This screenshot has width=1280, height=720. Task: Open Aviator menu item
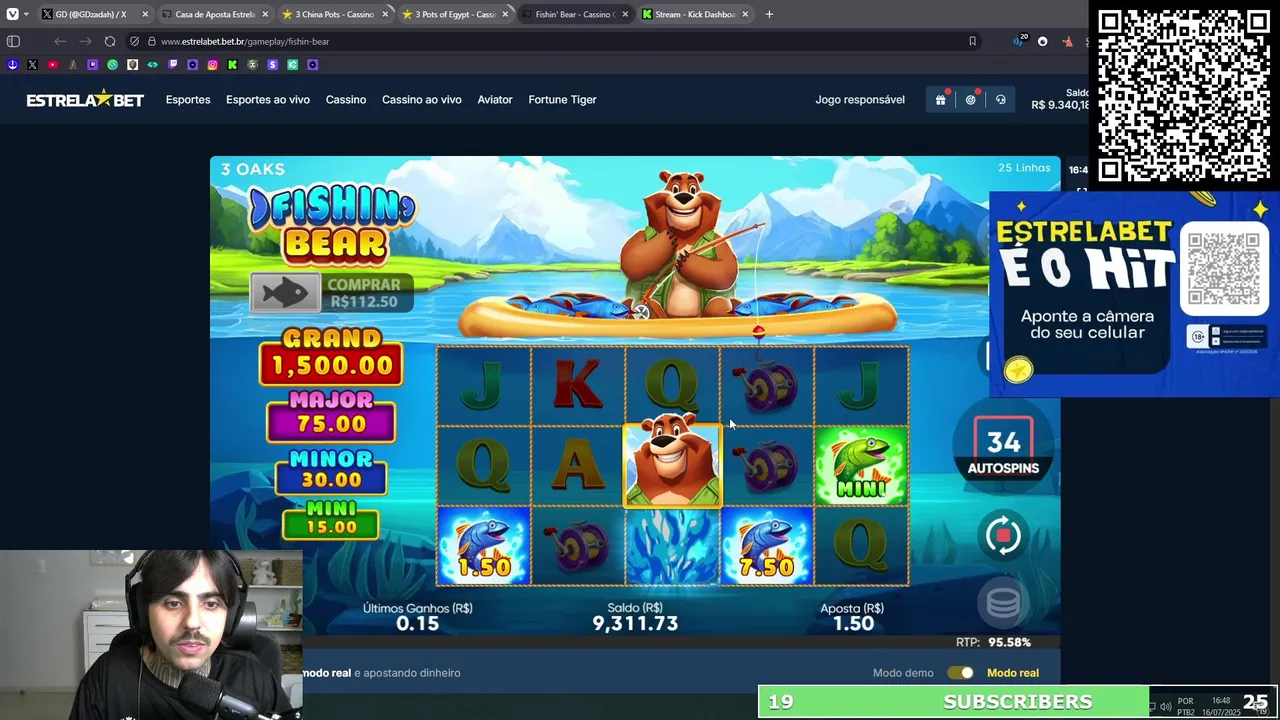pyautogui.click(x=495, y=100)
